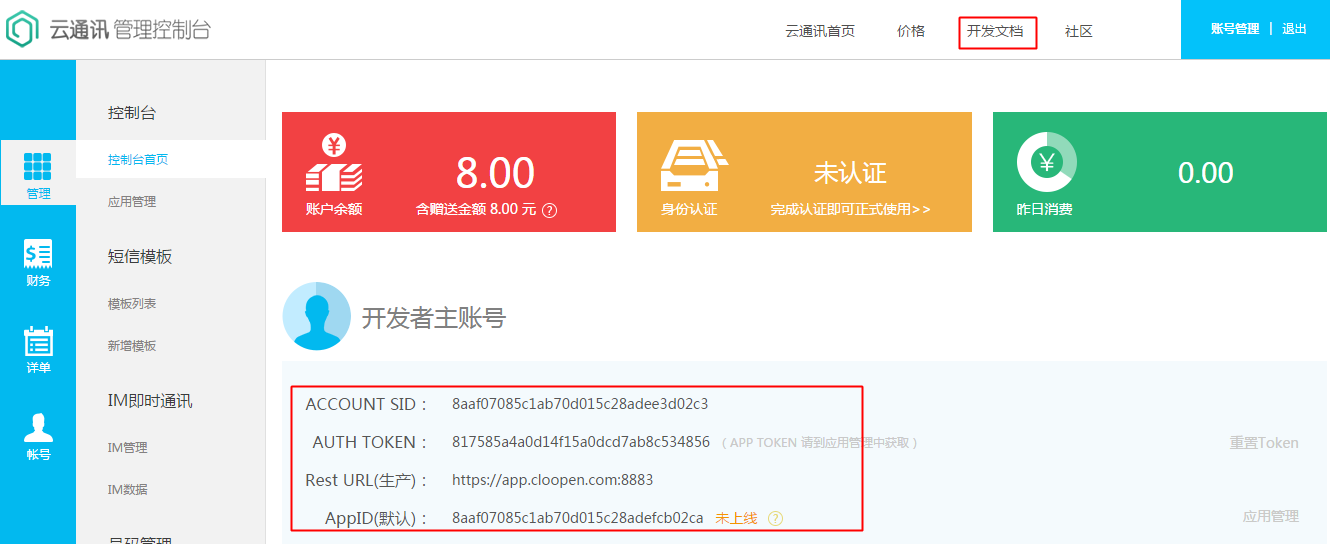The image size is (1330, 544).
Task: Click the 云通讯 logo icon
Action: [x=22, y=29]
